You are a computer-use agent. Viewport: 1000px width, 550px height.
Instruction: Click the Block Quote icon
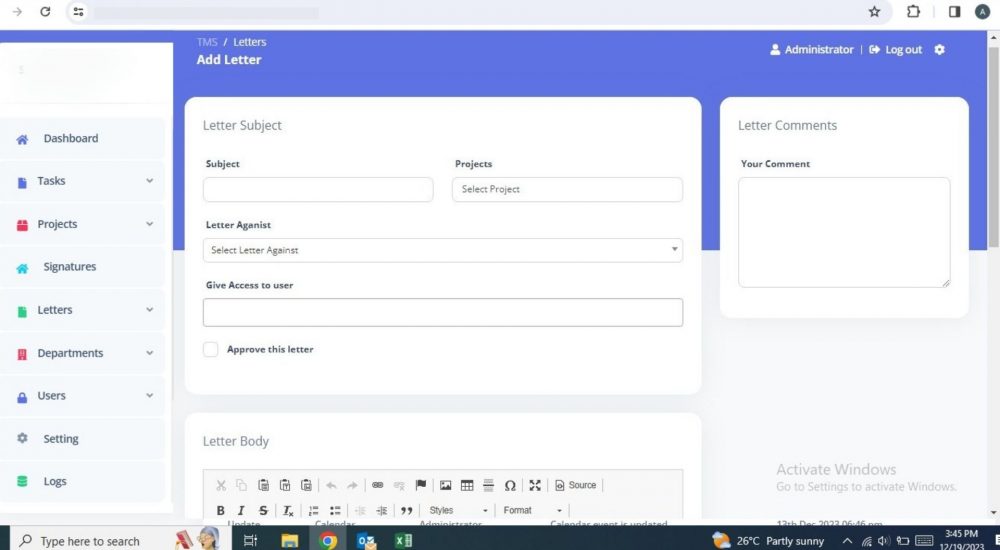407,511
